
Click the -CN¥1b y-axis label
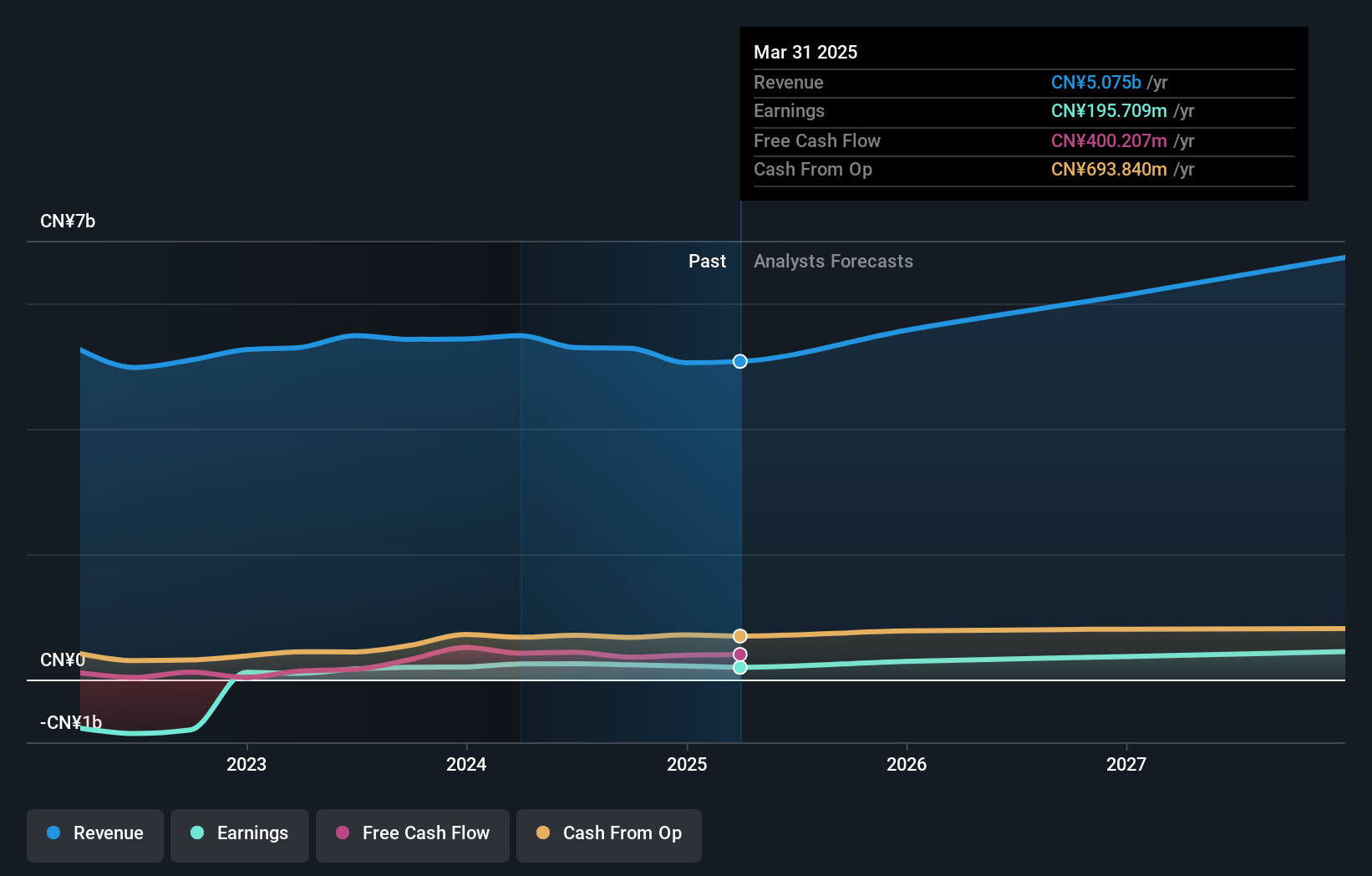tap(71, 722)
